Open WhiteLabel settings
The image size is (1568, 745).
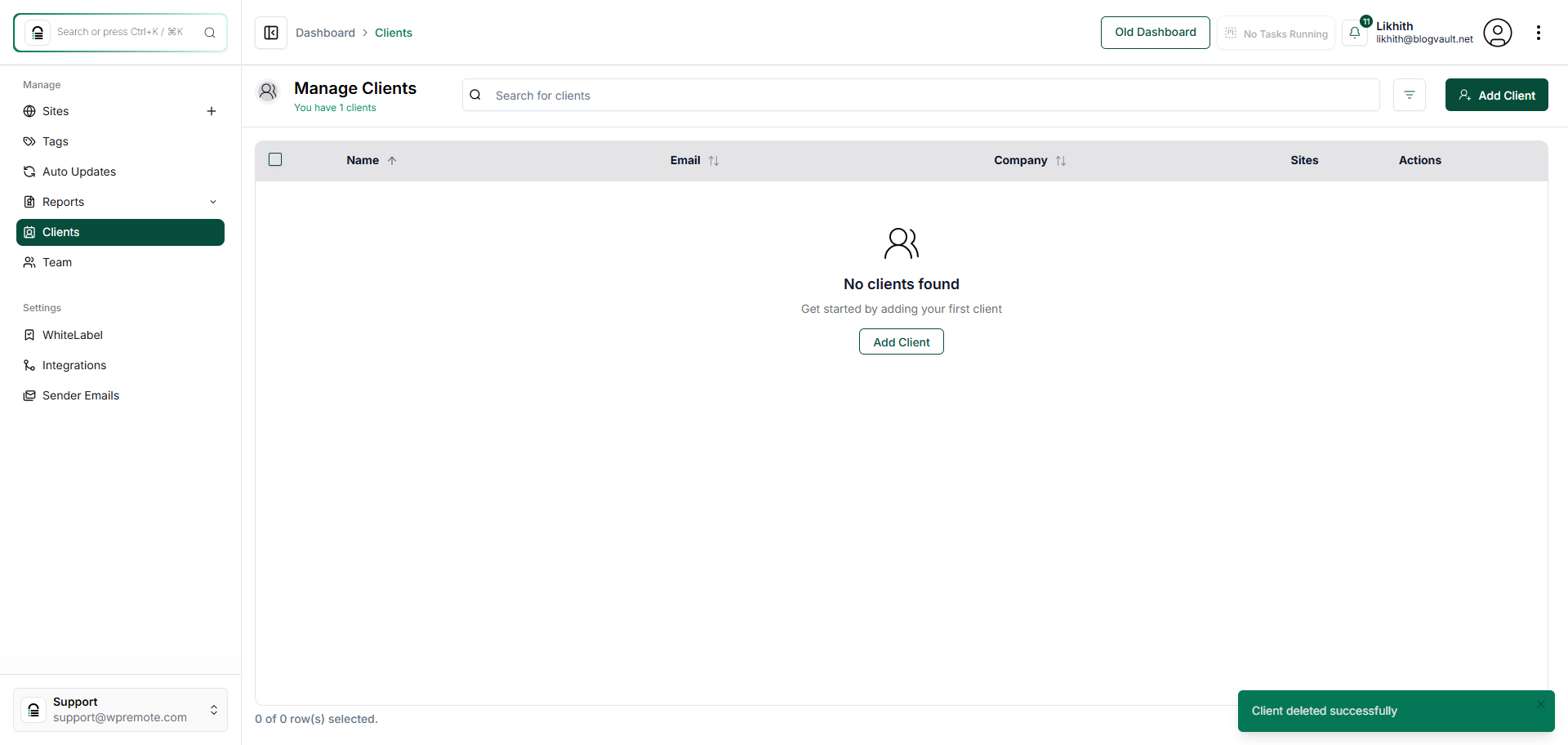pos(72,335)
